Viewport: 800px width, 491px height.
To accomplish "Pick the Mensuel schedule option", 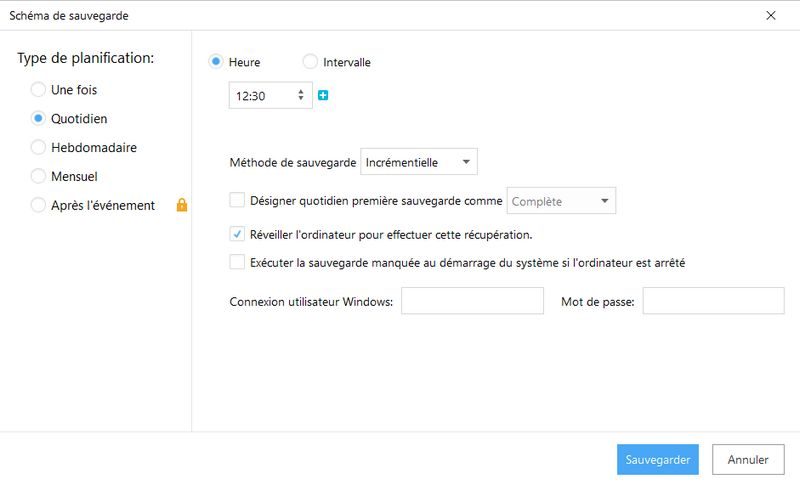I will 38,176.
